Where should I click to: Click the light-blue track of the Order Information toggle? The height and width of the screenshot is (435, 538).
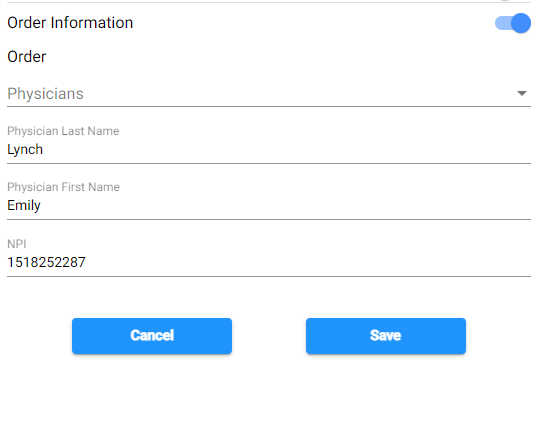[x=503, y=23]
